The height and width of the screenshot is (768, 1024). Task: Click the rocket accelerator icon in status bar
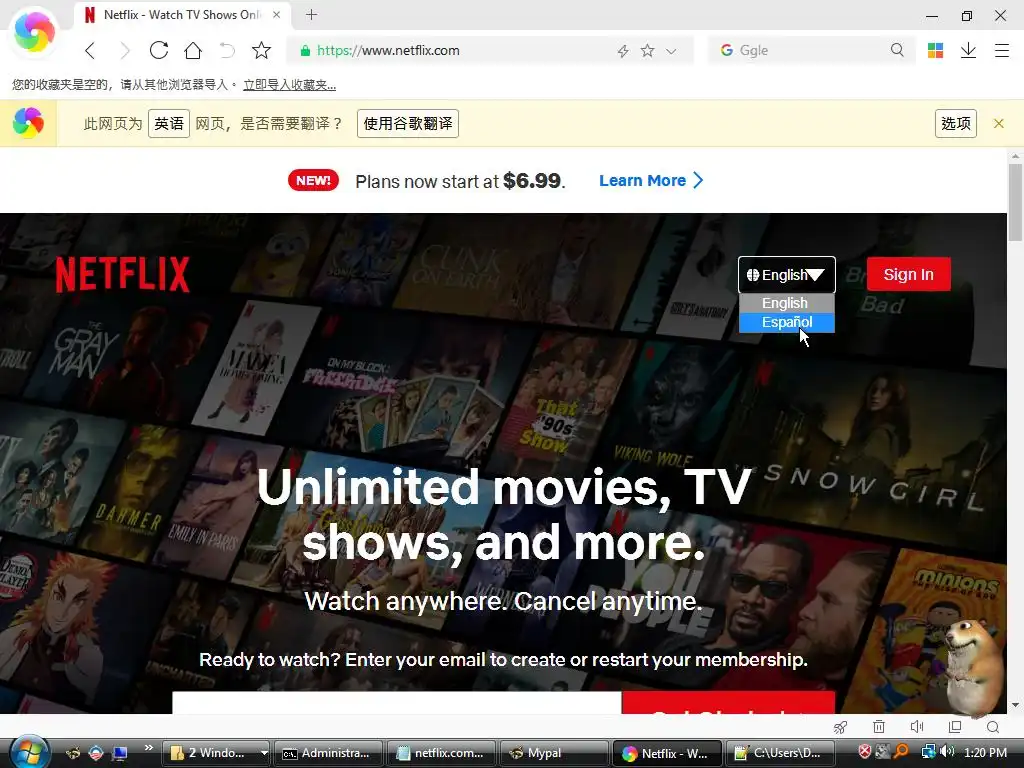[840, 727]
